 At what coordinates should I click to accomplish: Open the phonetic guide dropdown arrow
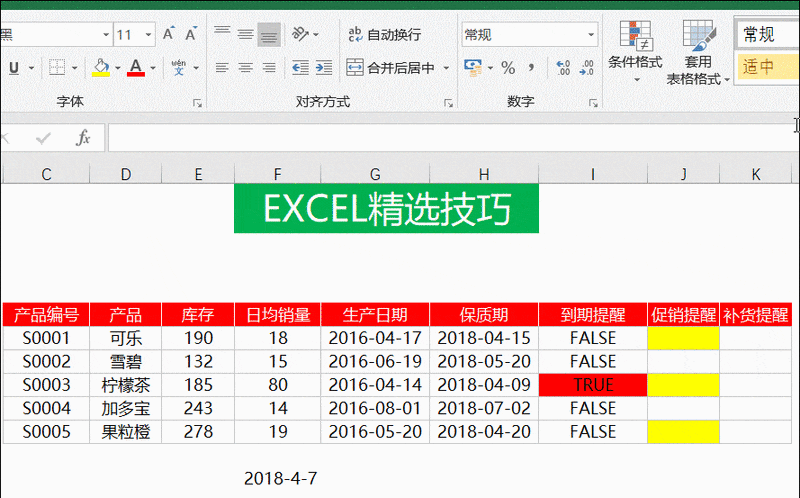click(196, 67)
